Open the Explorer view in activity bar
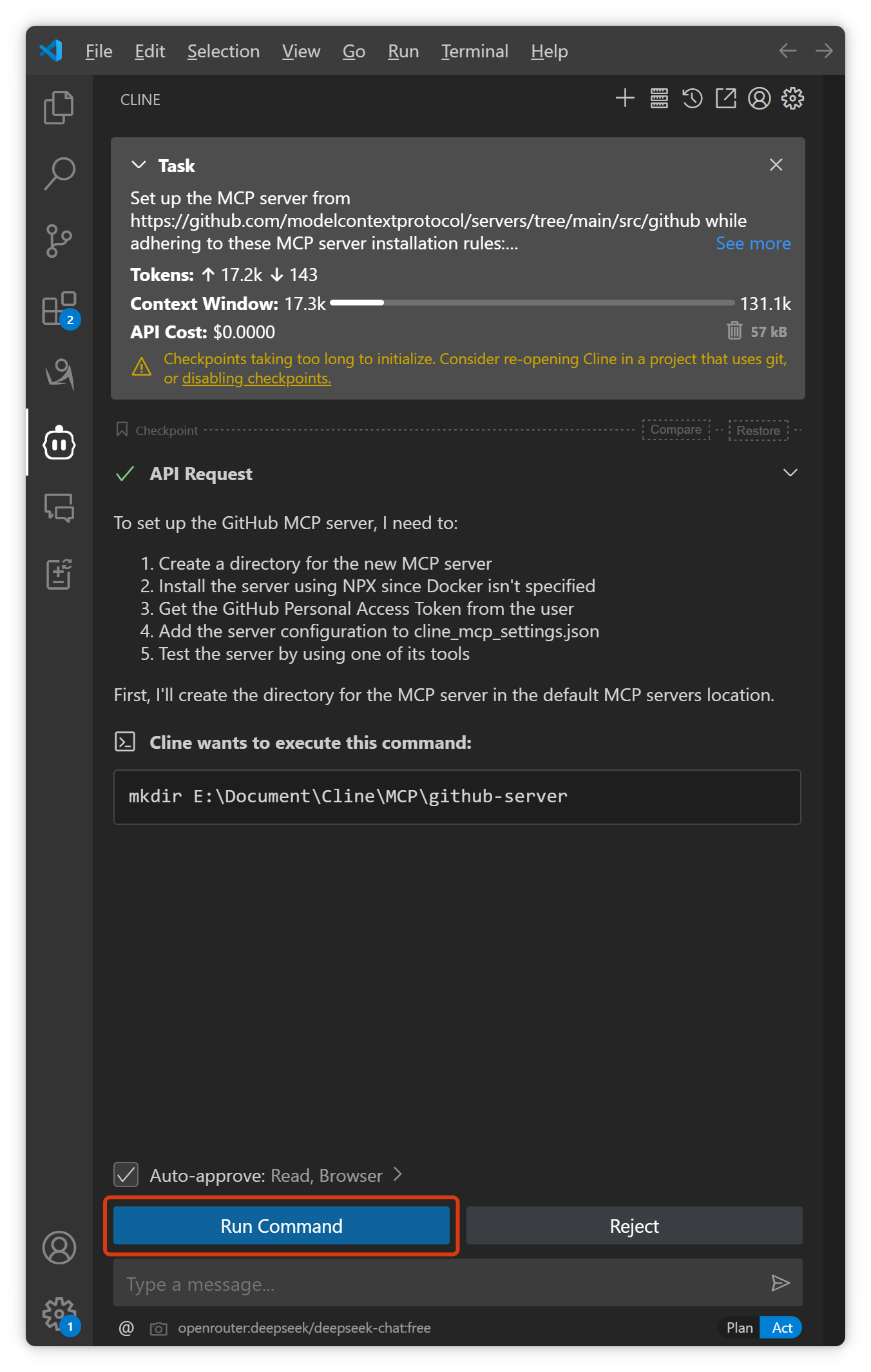The width and height of the screenshot is (871, 1372). [59, 107]
